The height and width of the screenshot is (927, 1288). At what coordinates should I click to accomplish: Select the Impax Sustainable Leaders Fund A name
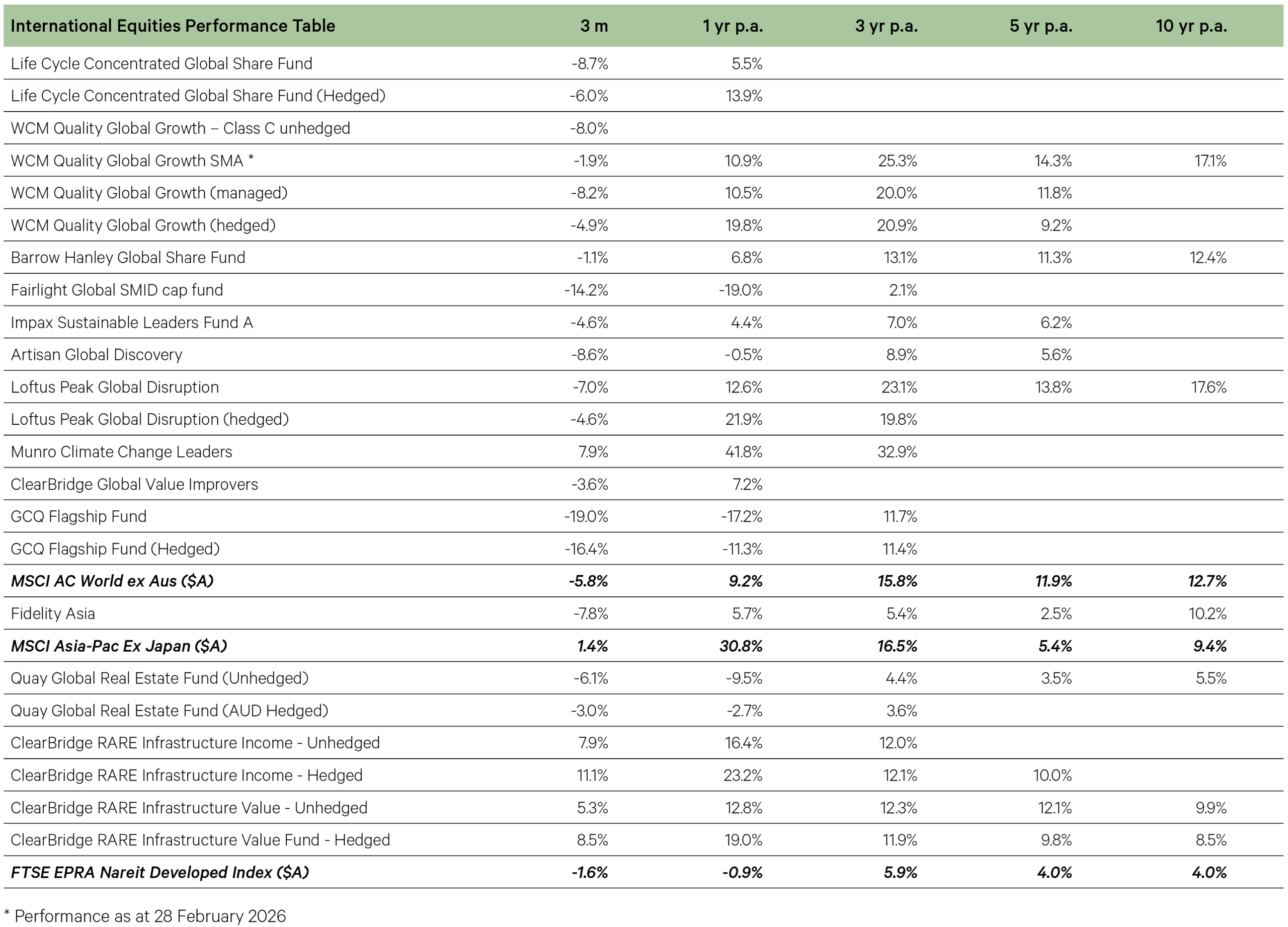(x=132, y=323)
